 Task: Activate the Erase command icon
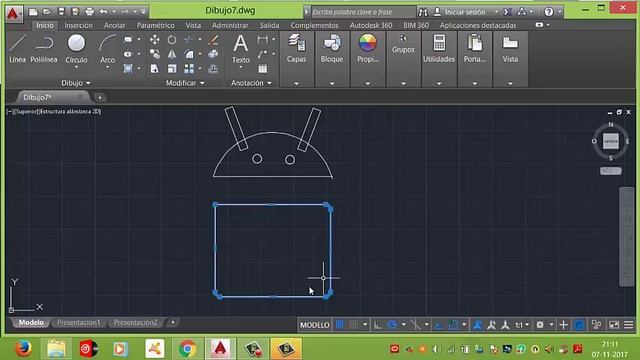[213, 40]
